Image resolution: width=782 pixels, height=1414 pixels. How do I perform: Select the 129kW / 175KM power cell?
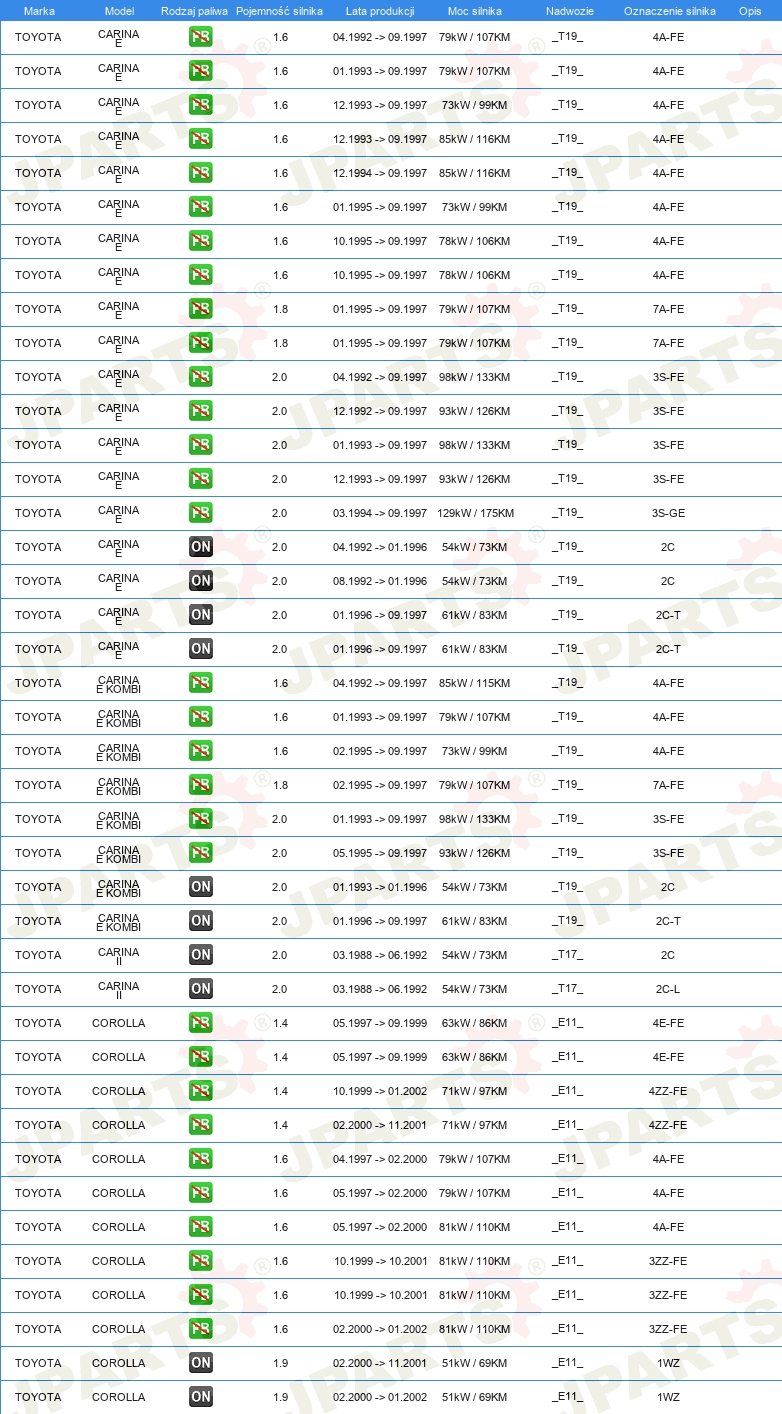pyautogui.click(x=475, y=513)
